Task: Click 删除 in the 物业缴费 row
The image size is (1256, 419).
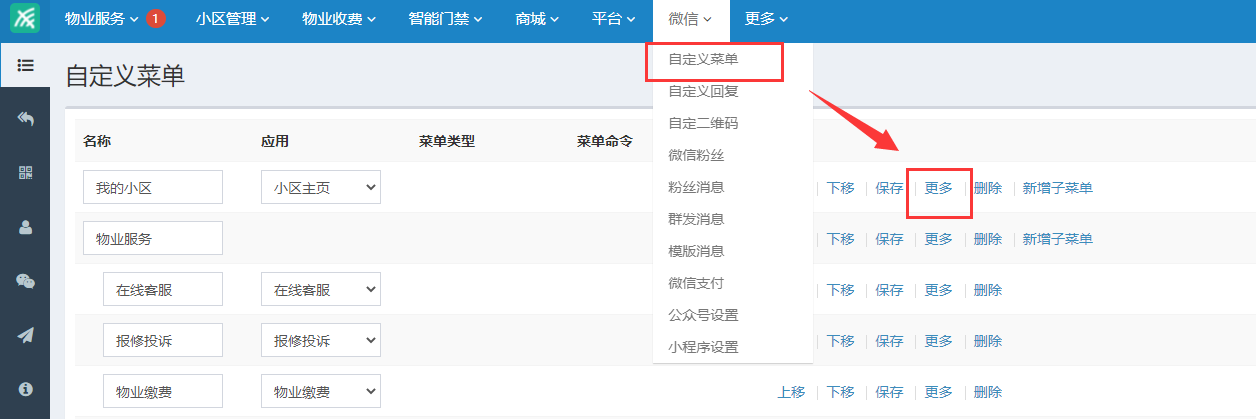Action: [988, 392]
